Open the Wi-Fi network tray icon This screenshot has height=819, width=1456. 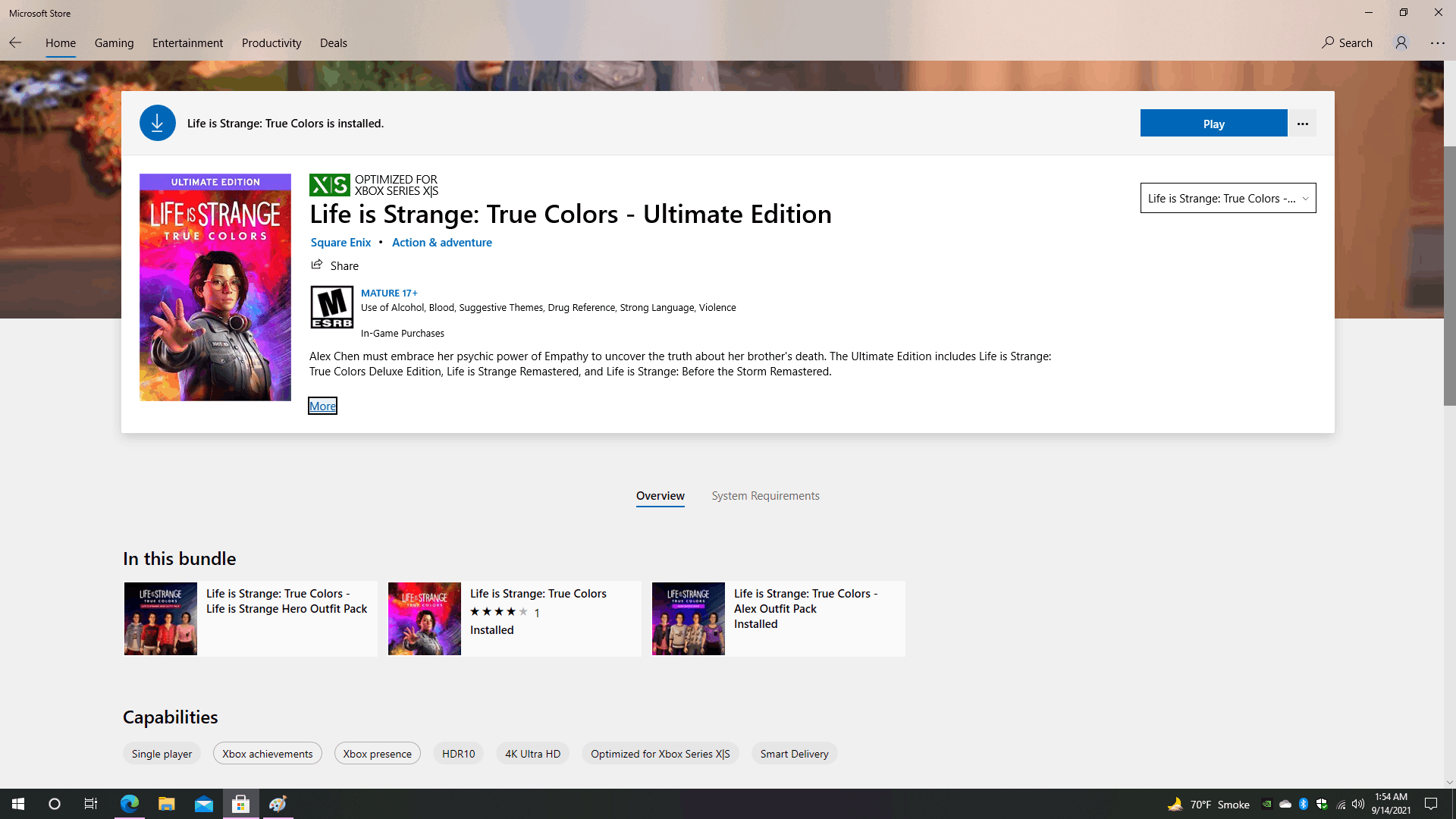(1341, 804)
